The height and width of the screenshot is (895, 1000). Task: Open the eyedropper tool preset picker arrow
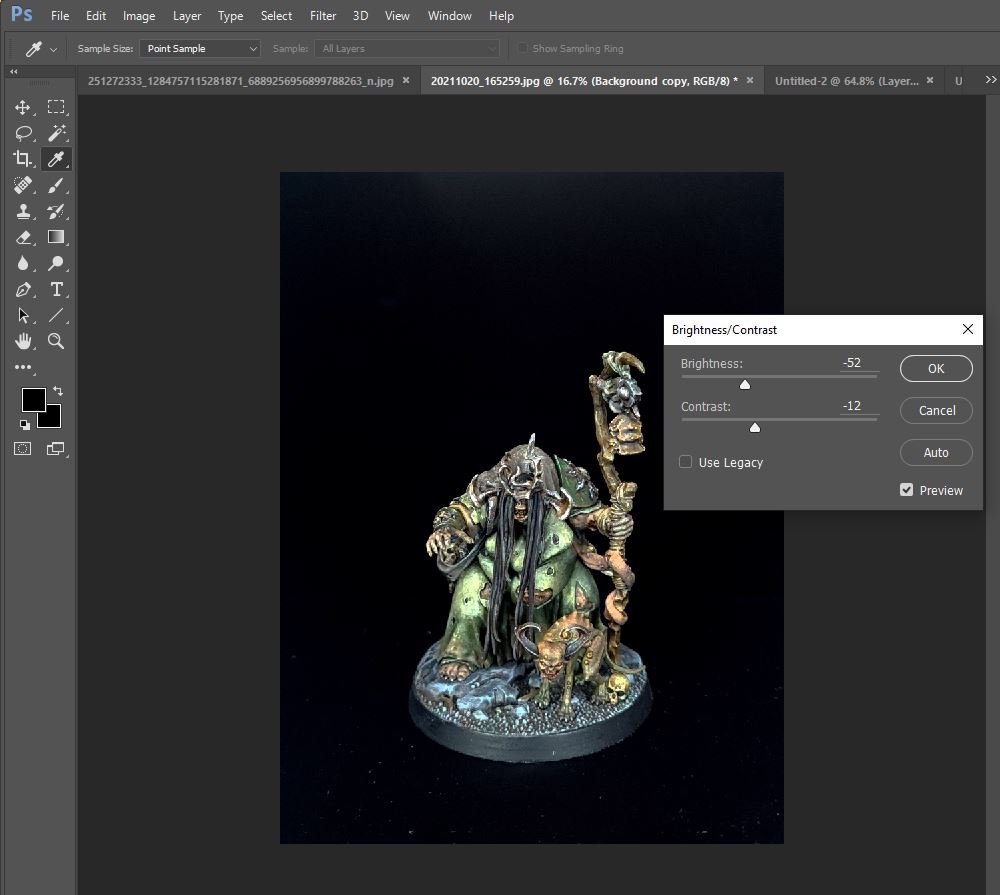[x=53, y=49]
